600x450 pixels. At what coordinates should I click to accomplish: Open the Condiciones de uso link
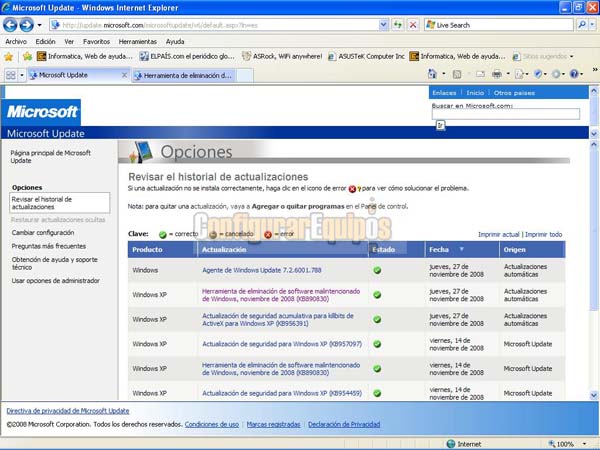click(x=212, y=424)
